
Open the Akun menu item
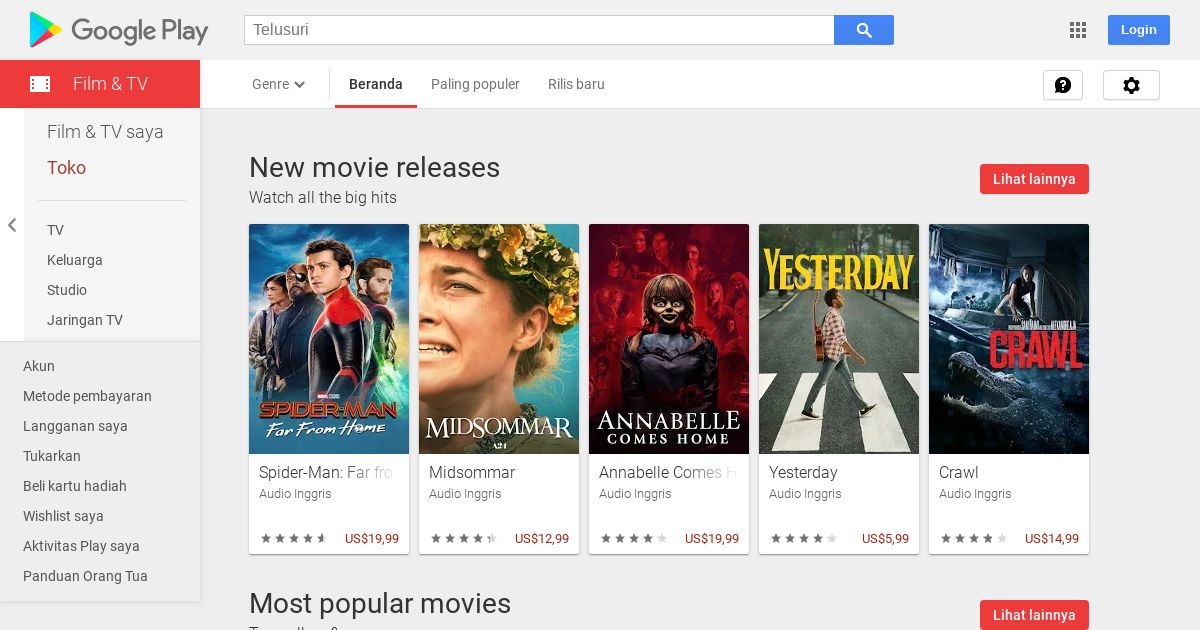pos(39,366)
